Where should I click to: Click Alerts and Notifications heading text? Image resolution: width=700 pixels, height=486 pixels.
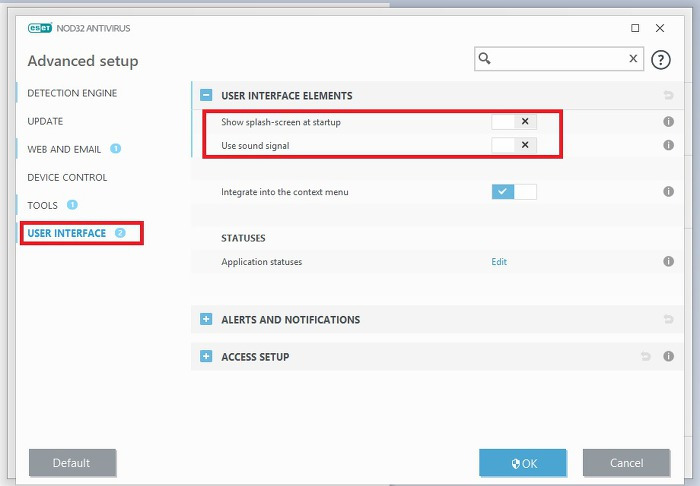[x=291, y=320]
